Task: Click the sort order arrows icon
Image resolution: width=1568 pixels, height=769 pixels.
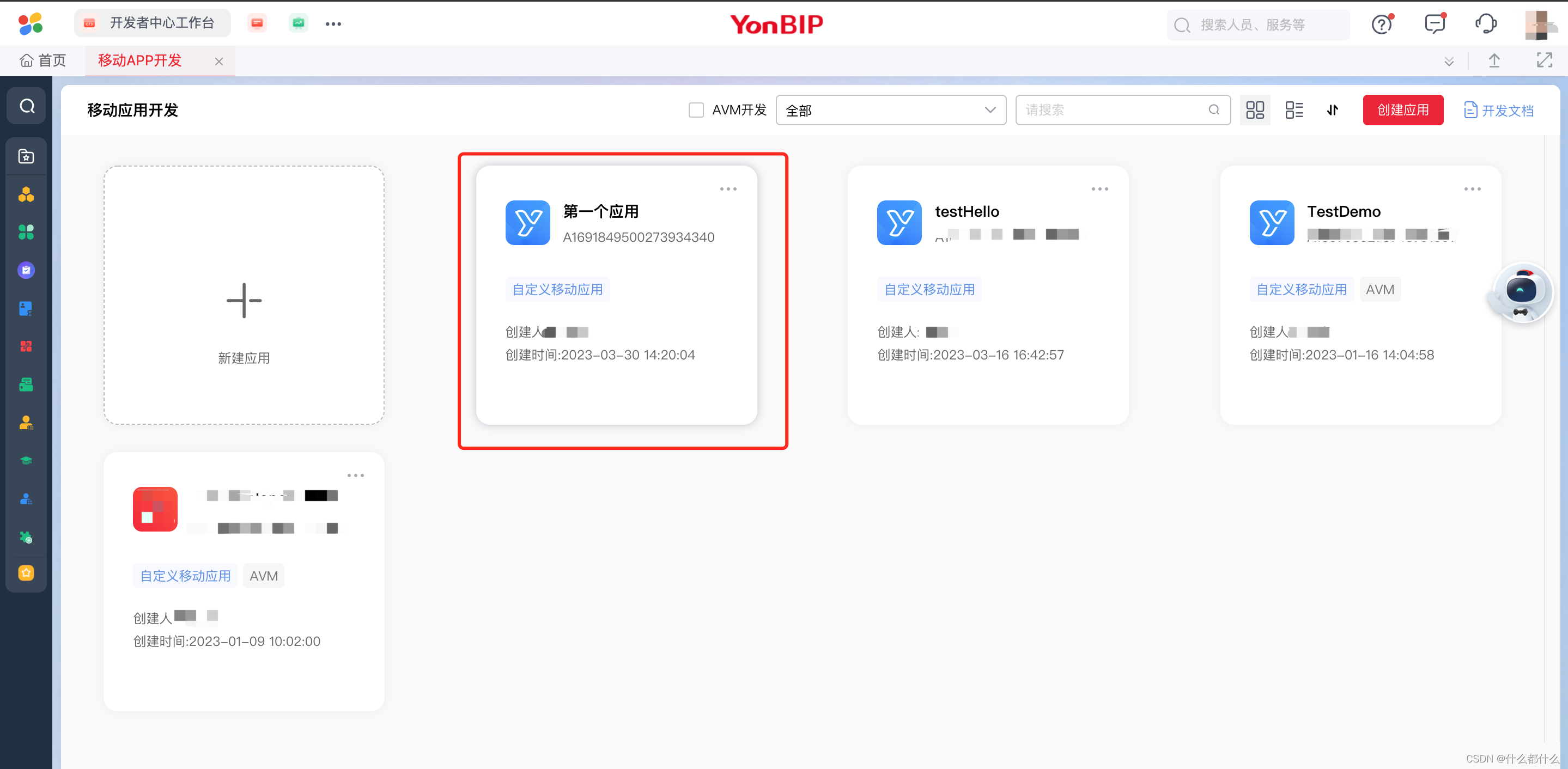Action: pyautogui.click(x=1333, y=110)
